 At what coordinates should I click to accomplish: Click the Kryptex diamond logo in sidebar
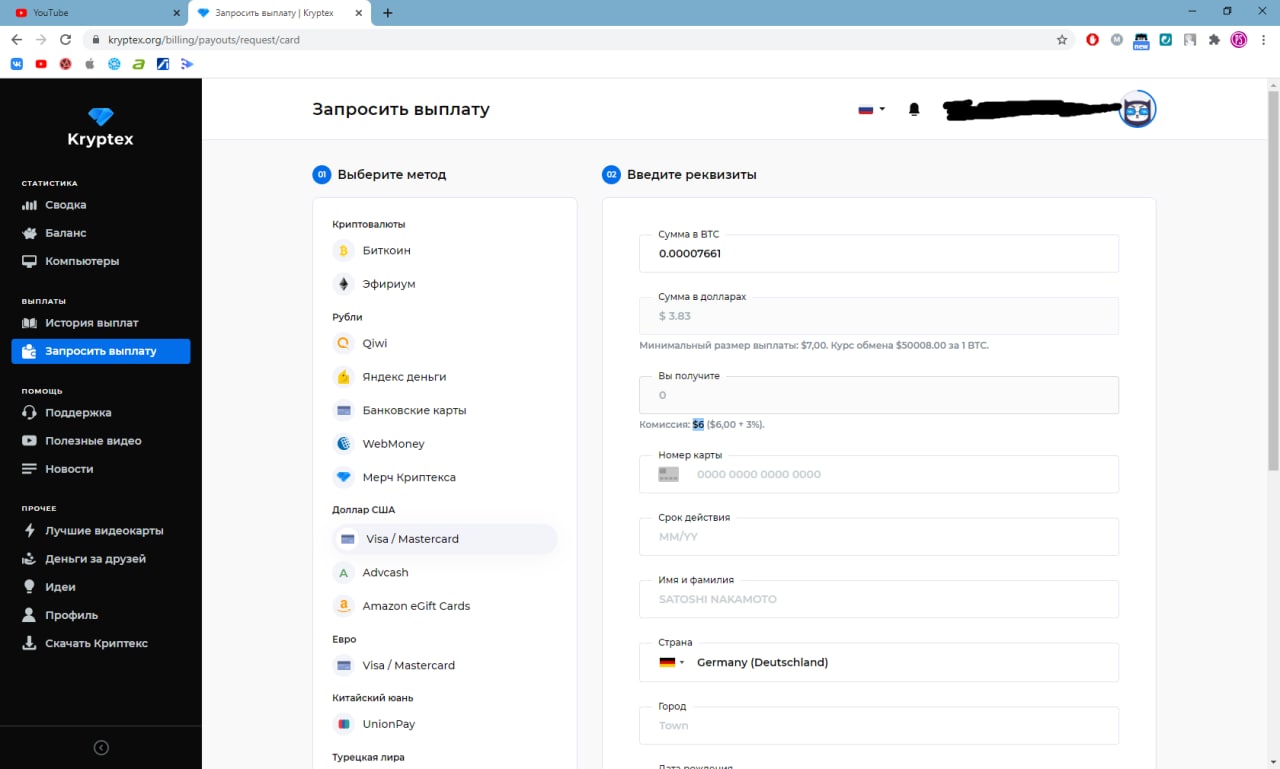point(100,116)
